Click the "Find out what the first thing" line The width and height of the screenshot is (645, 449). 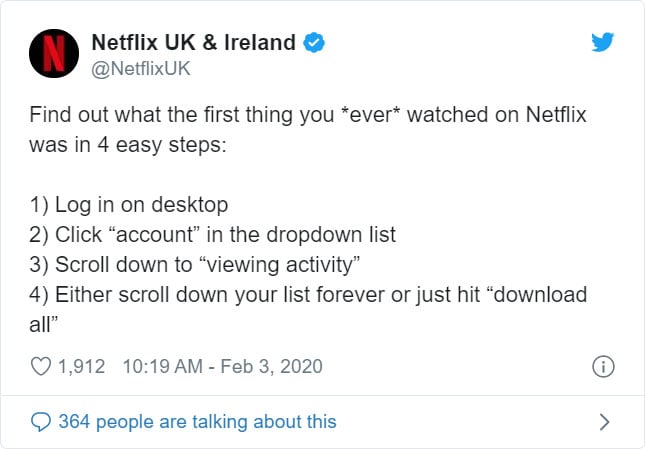pos(308,115)
